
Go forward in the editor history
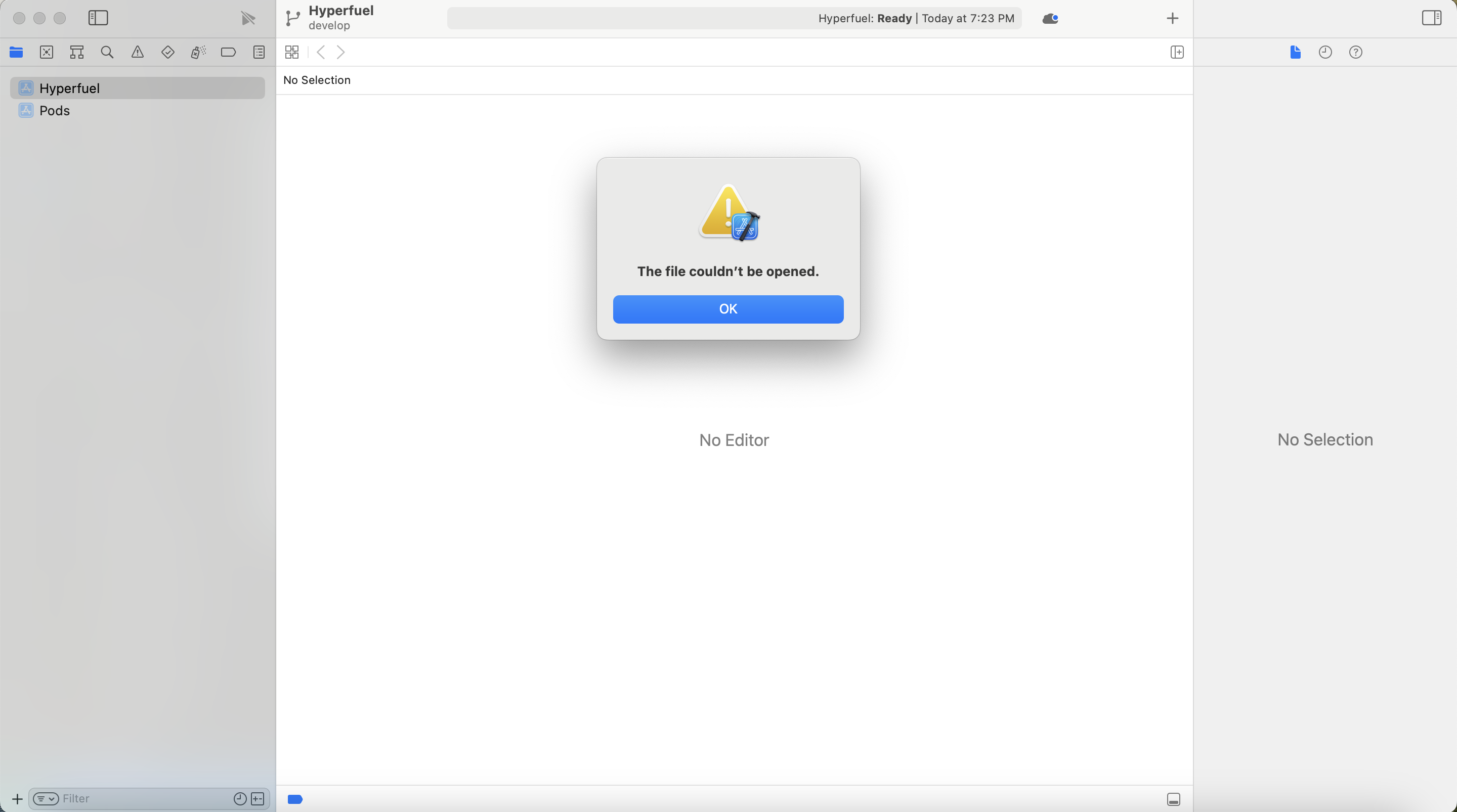coord(341,53)
